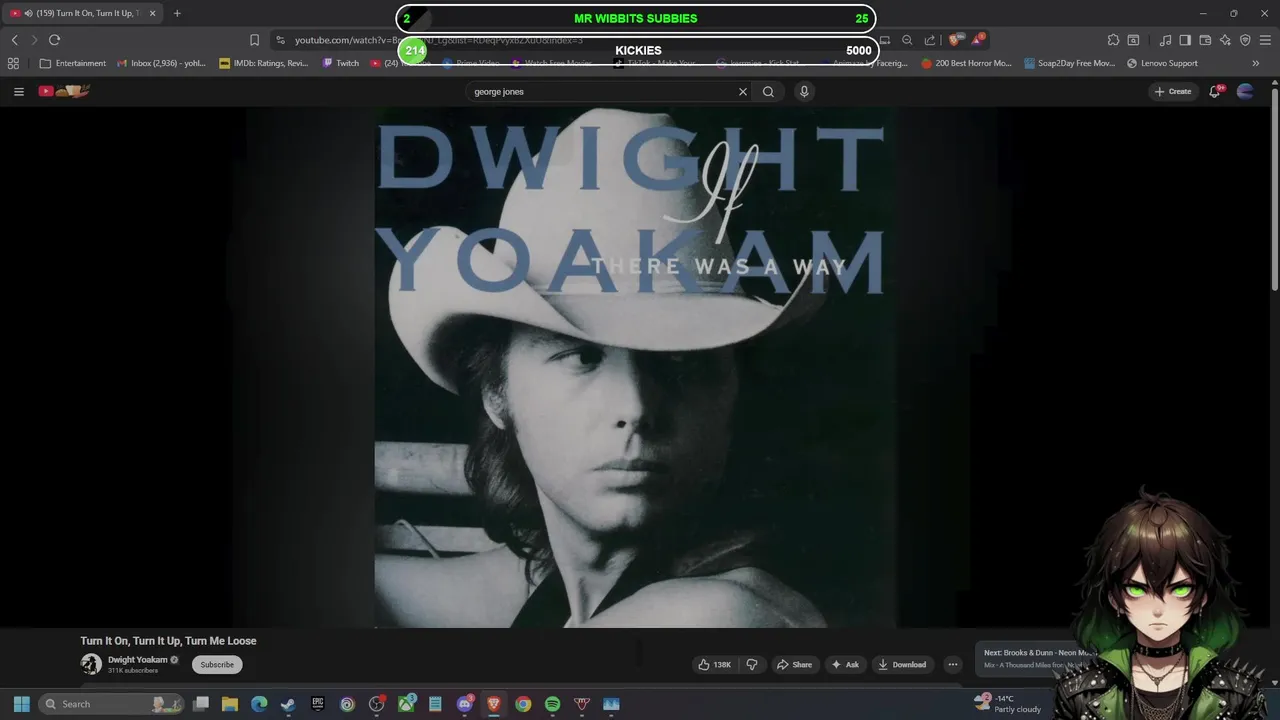
Task: Click the Create button
Action: tap(1173, 91)
